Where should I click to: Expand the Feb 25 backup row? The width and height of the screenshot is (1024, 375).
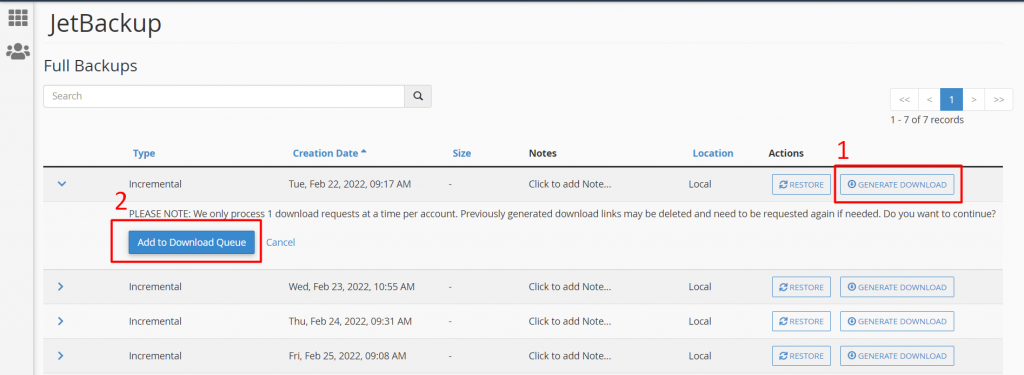tap(61, 355)
